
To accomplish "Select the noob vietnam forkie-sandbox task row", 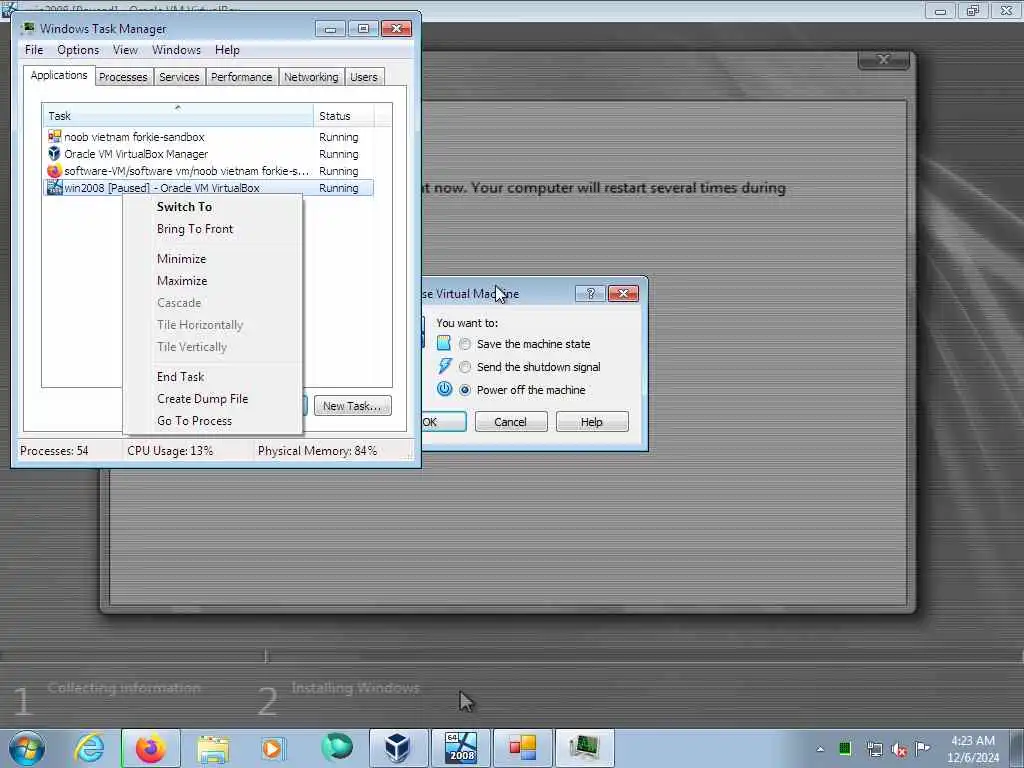I will 208,136.
